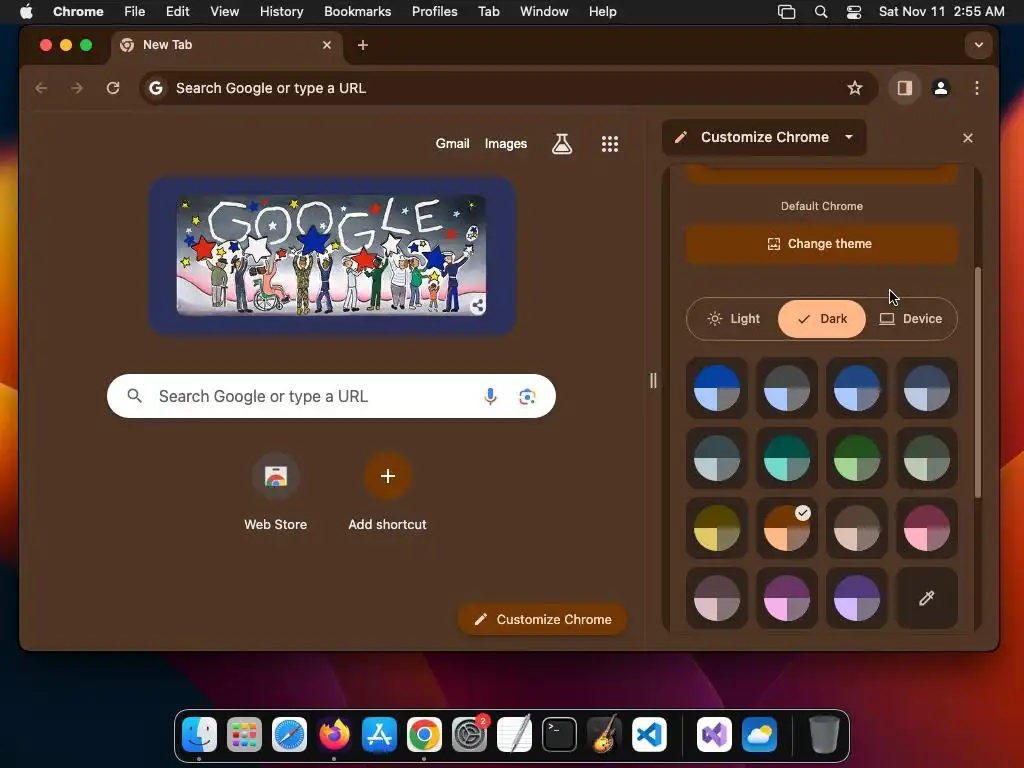Open App Store from the Dock
1024x768 pixels.
[379, 735]
